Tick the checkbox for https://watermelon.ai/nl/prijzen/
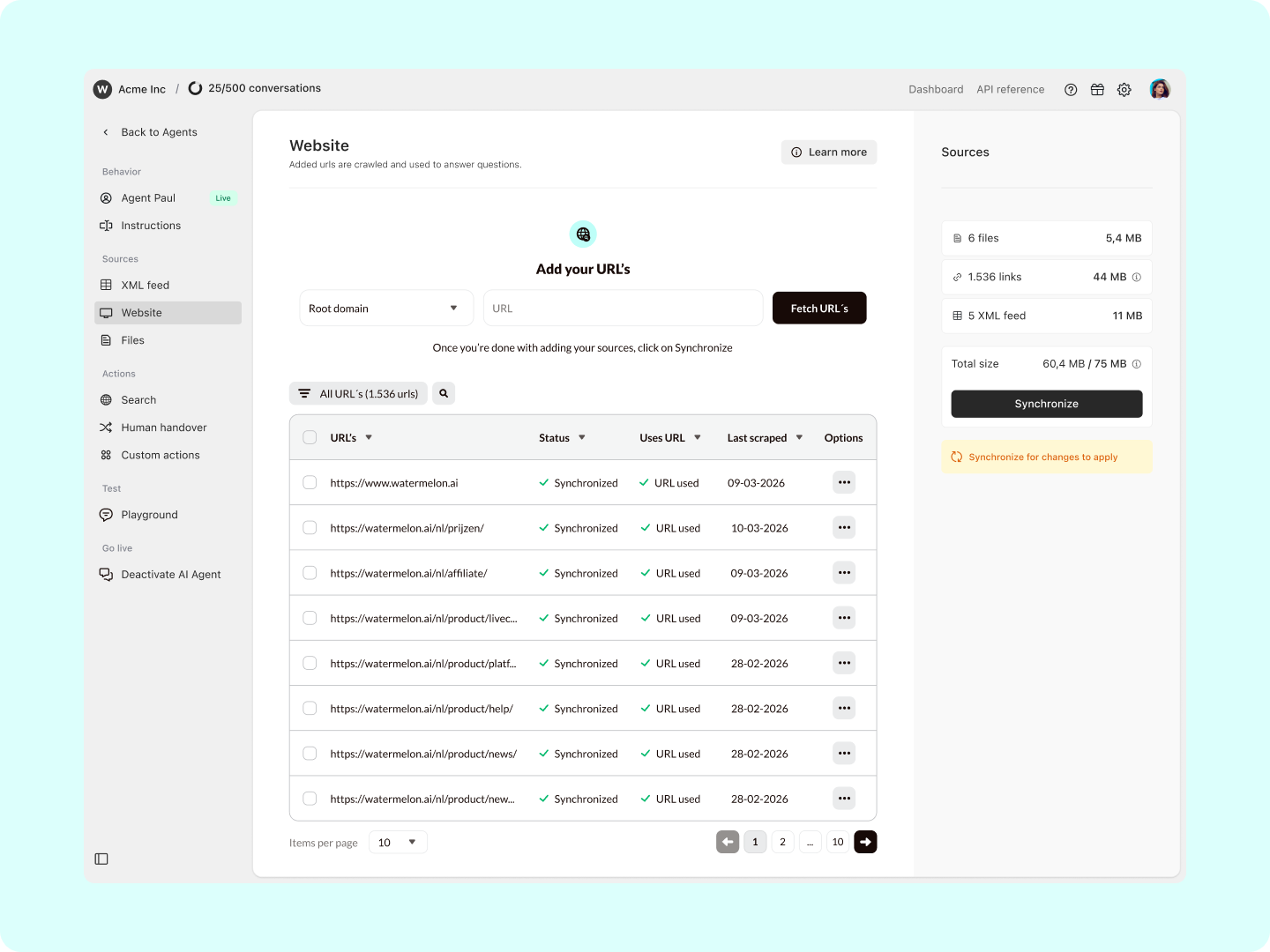Image resolution: width=1270 pixels, height=952 pixels. pos(310,527)
